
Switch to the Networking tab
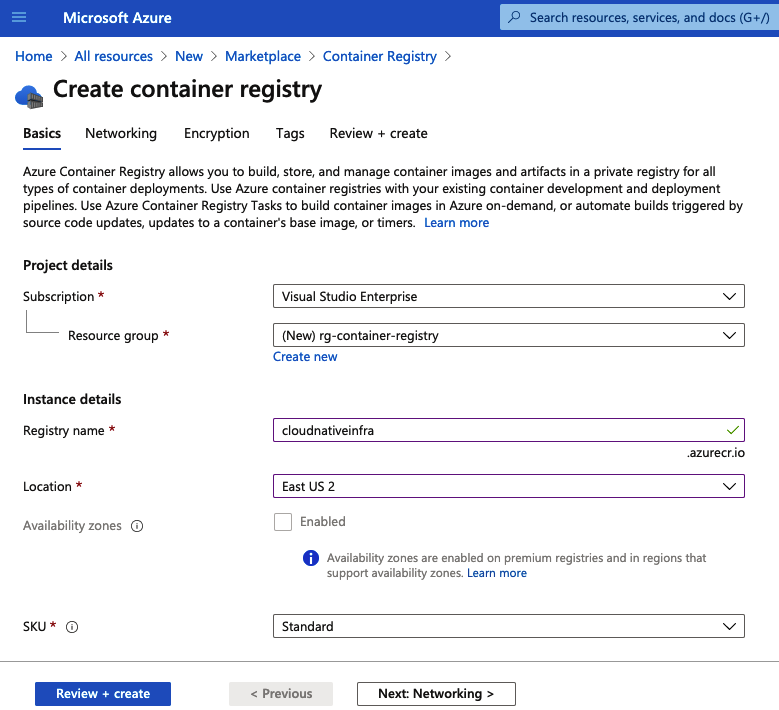pyautogui.click(x=121, y=133)
